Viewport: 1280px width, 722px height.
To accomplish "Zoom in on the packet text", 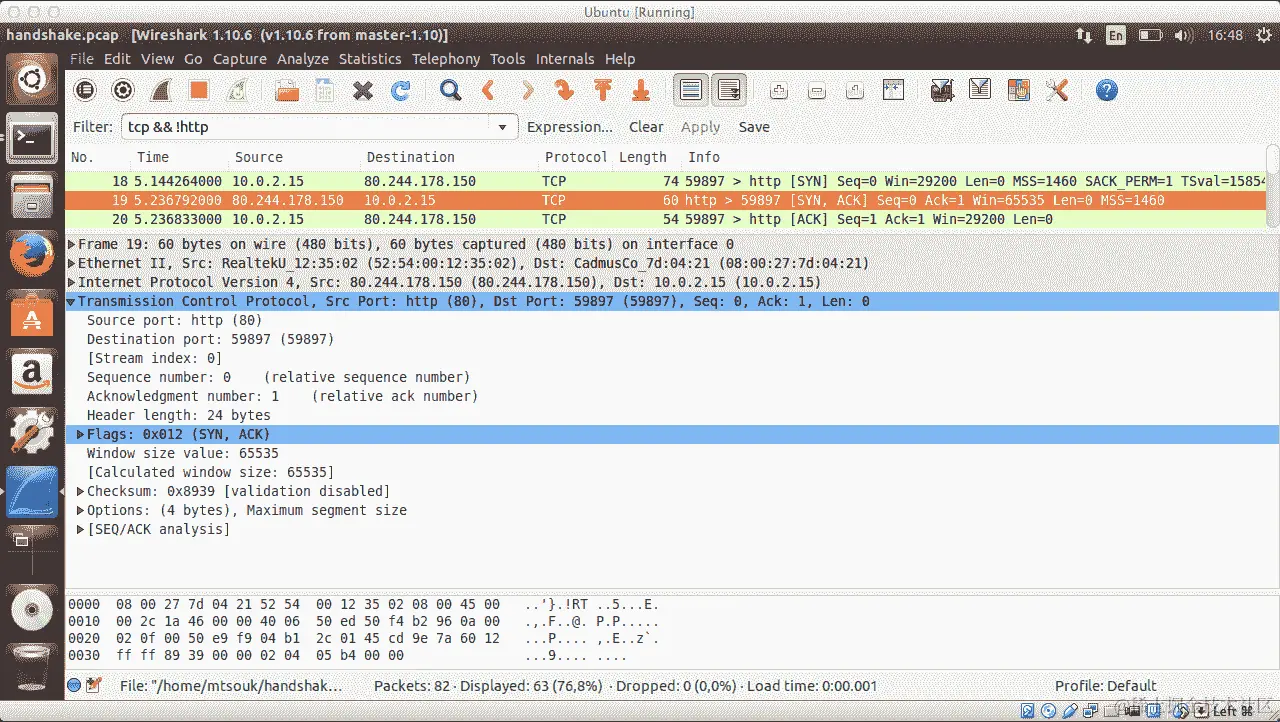I will (x=779, y=91).
